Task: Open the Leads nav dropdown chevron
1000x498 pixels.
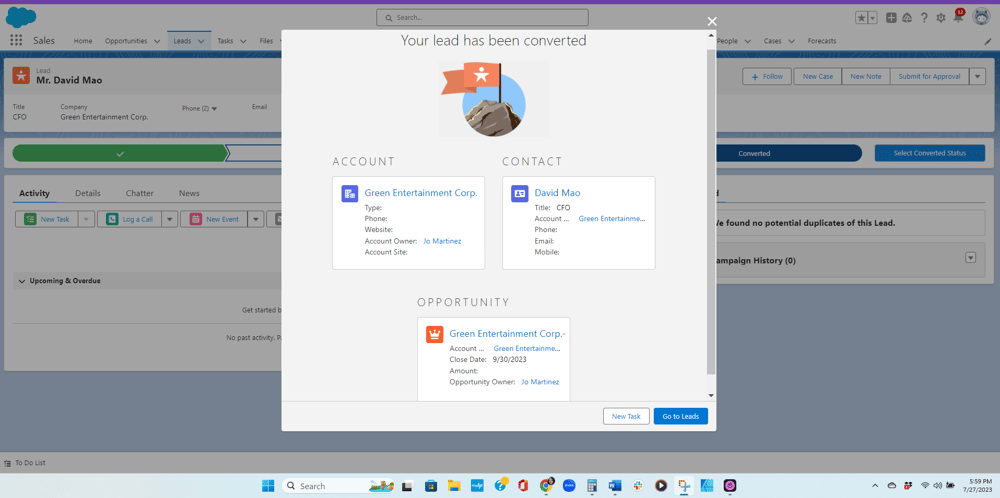Action: (201, 41)
